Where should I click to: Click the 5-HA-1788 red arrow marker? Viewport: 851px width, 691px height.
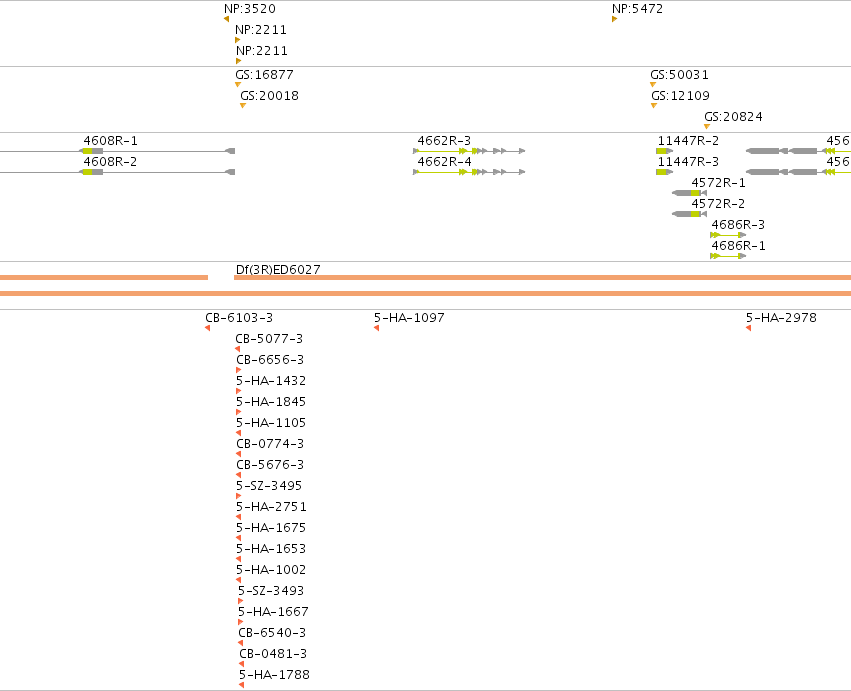(x=241, y=685)
